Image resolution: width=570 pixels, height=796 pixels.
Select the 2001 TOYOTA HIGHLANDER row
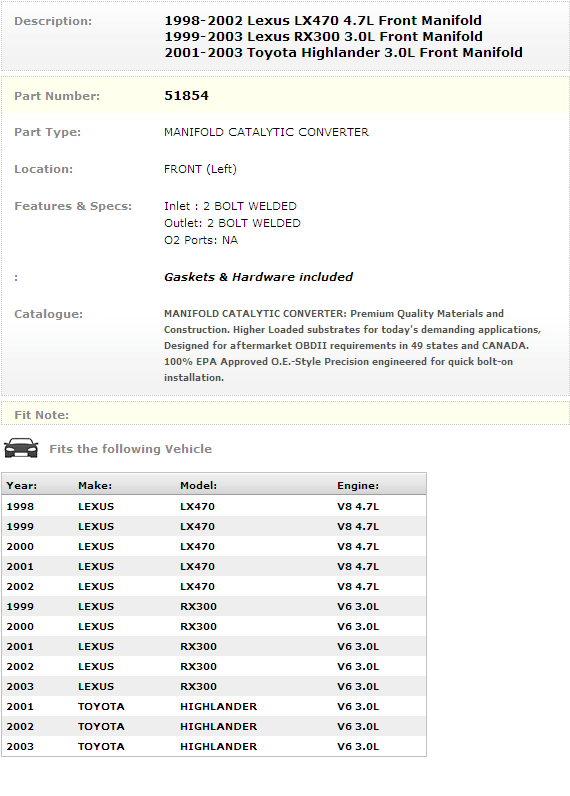tap(214, 706)
